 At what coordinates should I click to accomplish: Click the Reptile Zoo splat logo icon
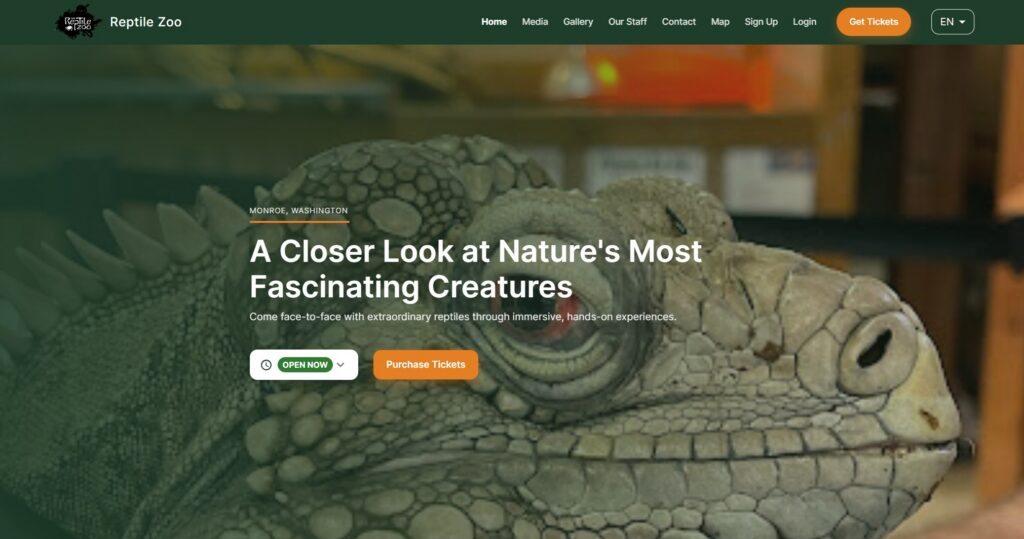click(x=78, y=22)
